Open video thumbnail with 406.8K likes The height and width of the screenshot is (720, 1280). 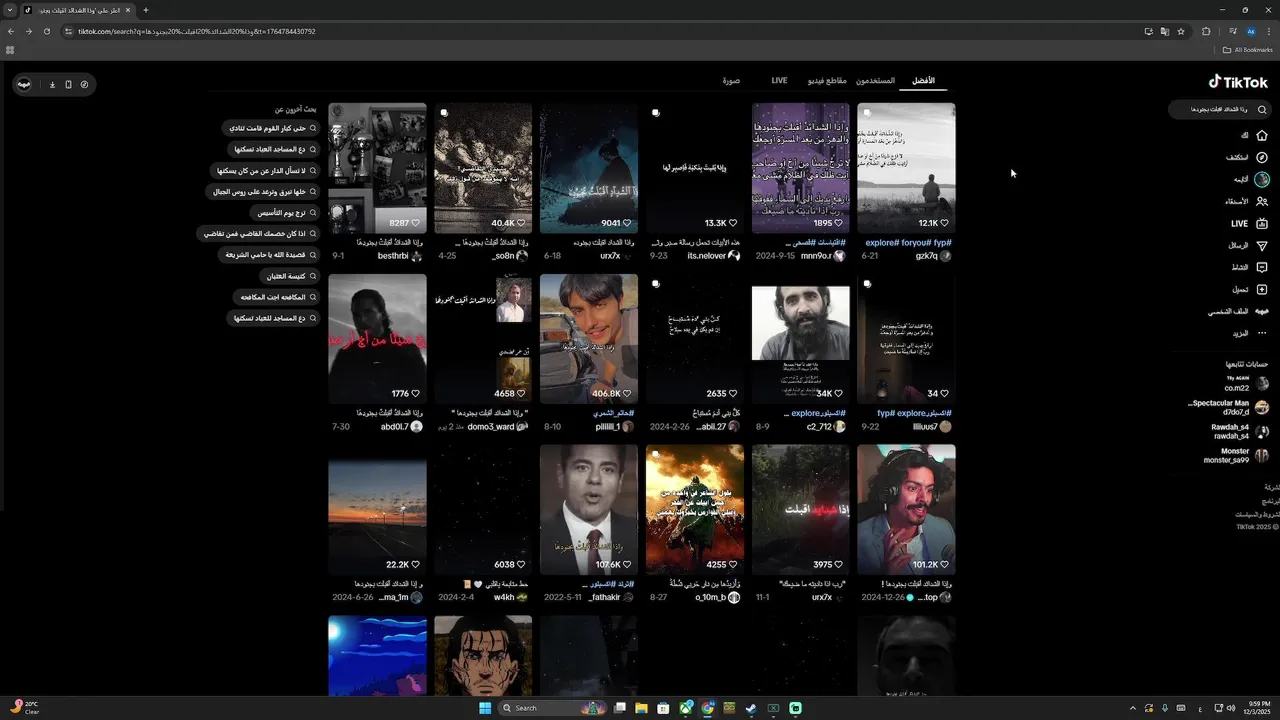pyautogui.click(x=589, y=339)
